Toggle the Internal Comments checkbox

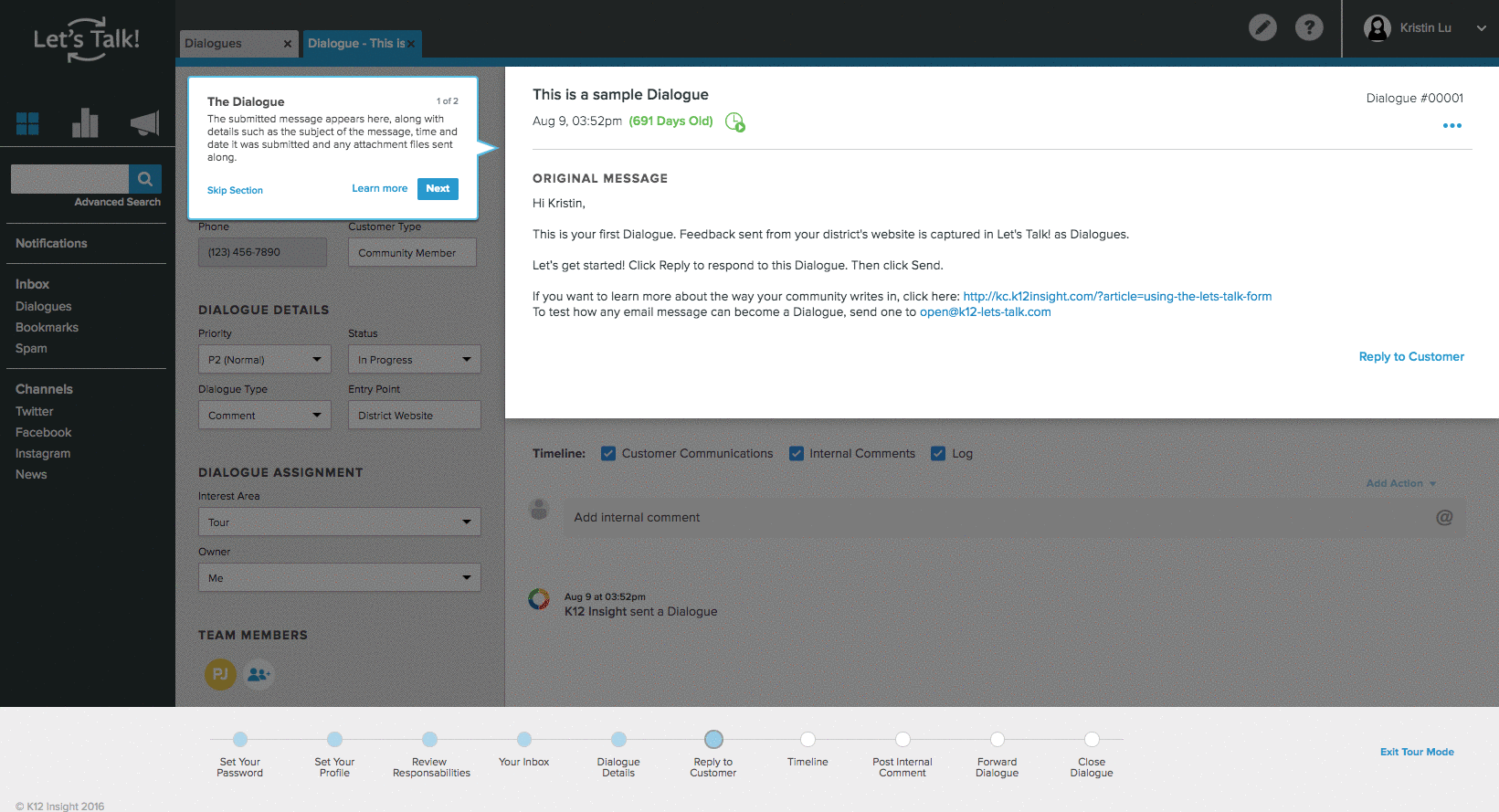(x=797, y=454)
